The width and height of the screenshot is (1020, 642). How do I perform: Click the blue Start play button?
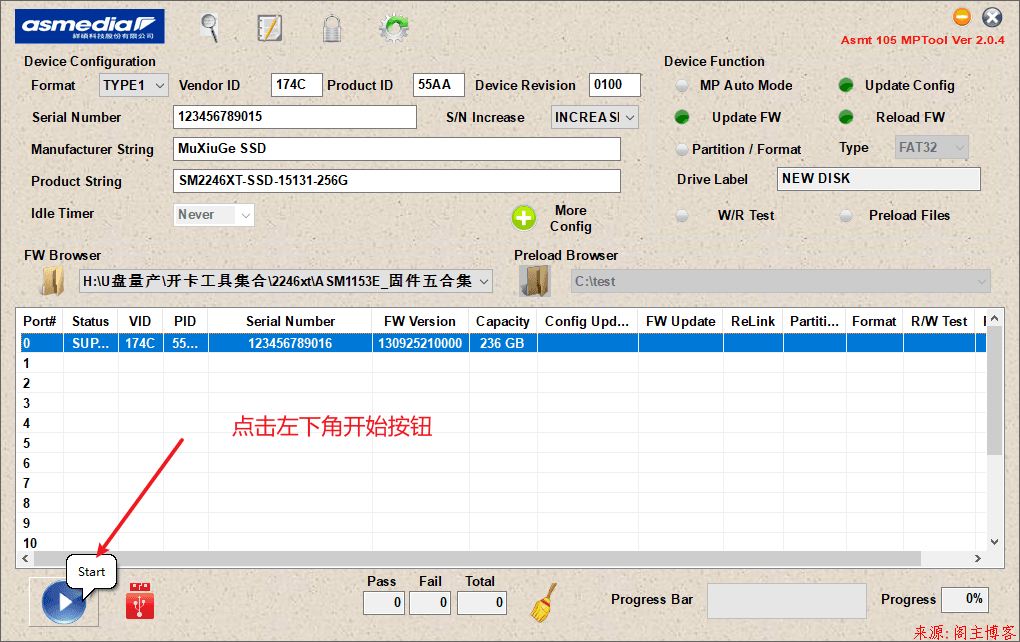[x=64, y=602]
